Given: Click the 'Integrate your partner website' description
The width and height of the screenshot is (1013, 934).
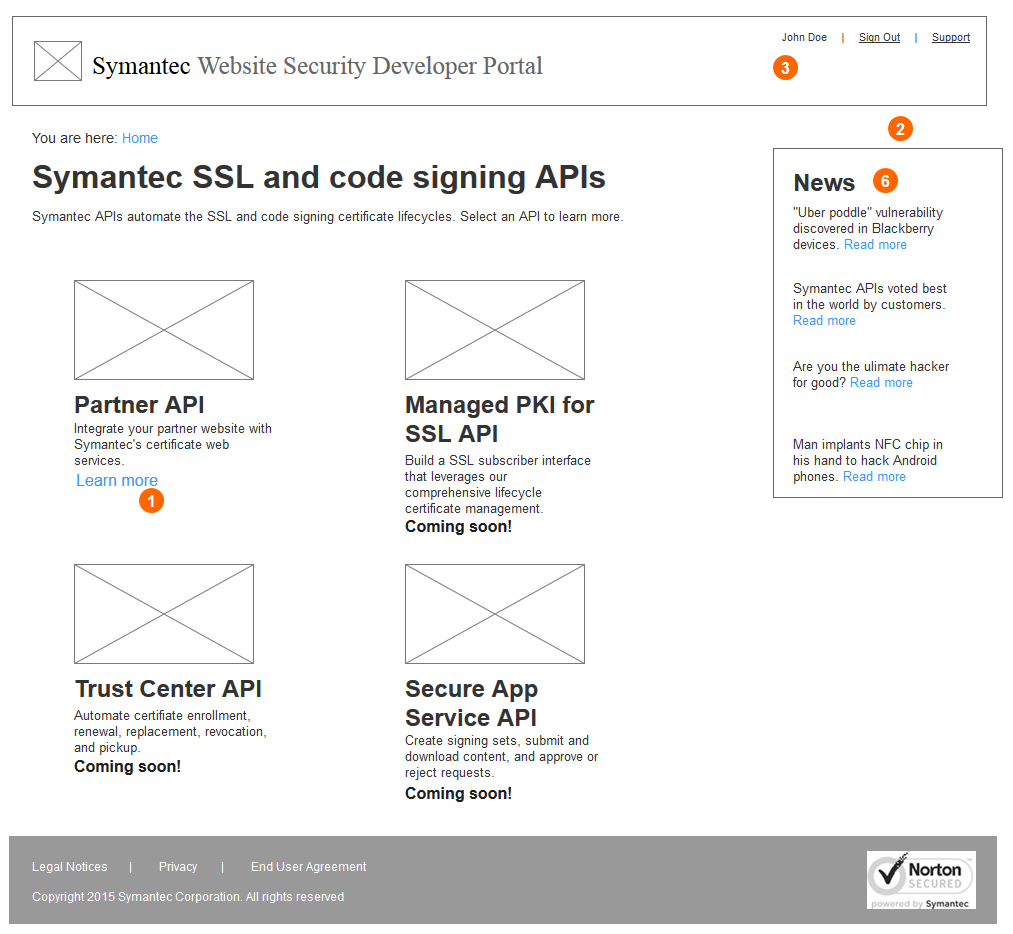Looking at the screenshot, I should 172,445.
